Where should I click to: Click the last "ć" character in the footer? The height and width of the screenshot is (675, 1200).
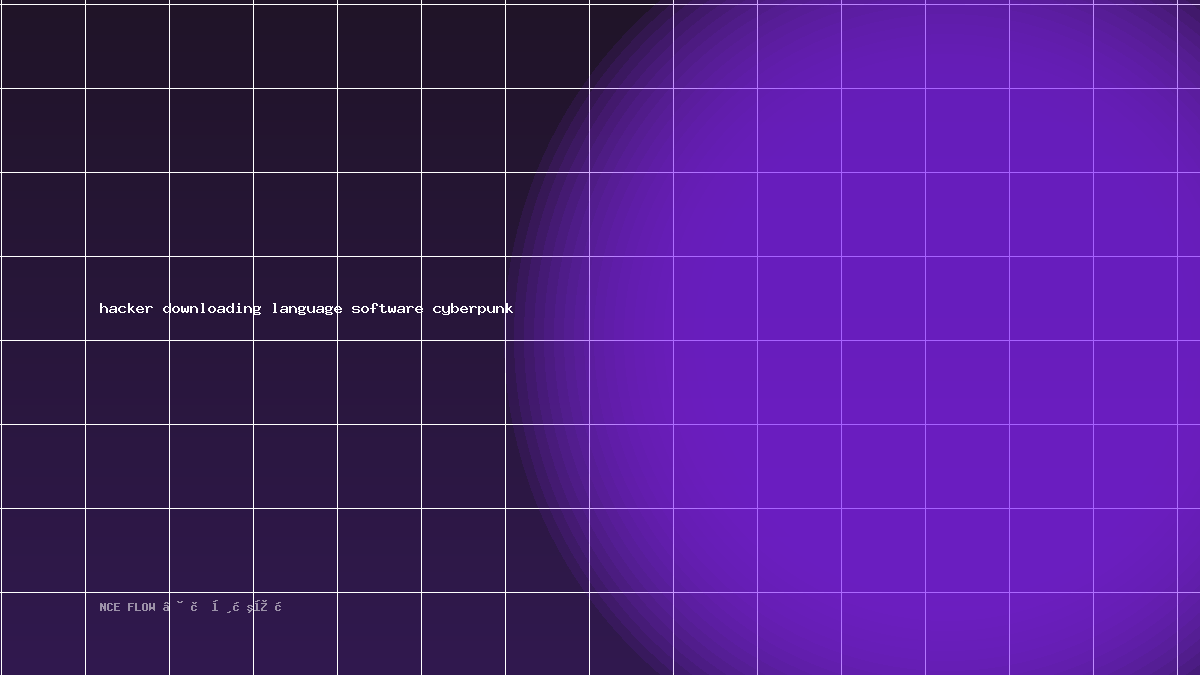(x=278, y=607)
